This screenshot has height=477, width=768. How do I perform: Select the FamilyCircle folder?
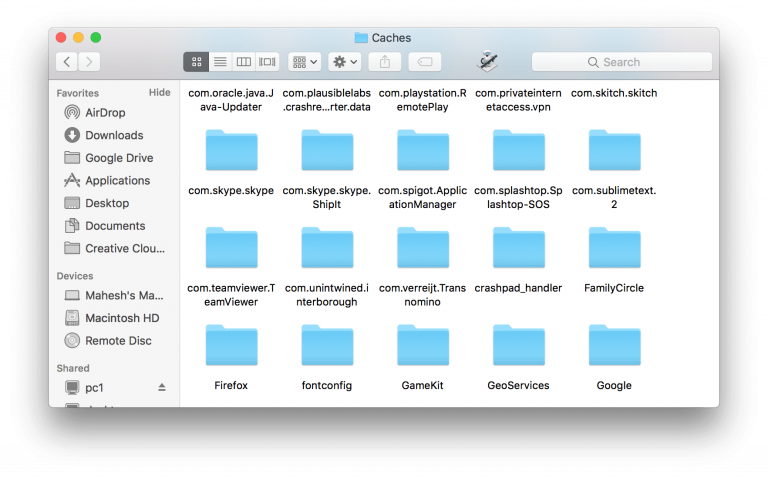coord(614,247)
